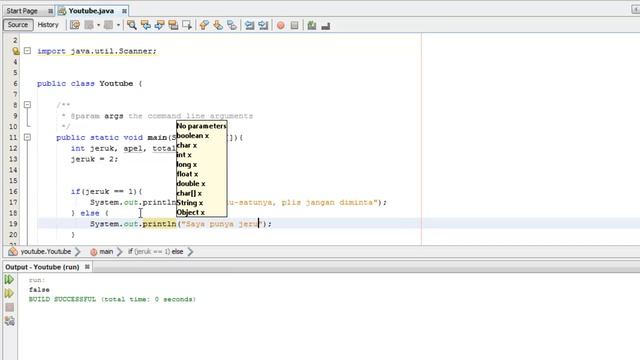Click the if (jeruk == 1) else breadcrumb
The width and height of the screenshot is (640, 360).
coord(156,251)
